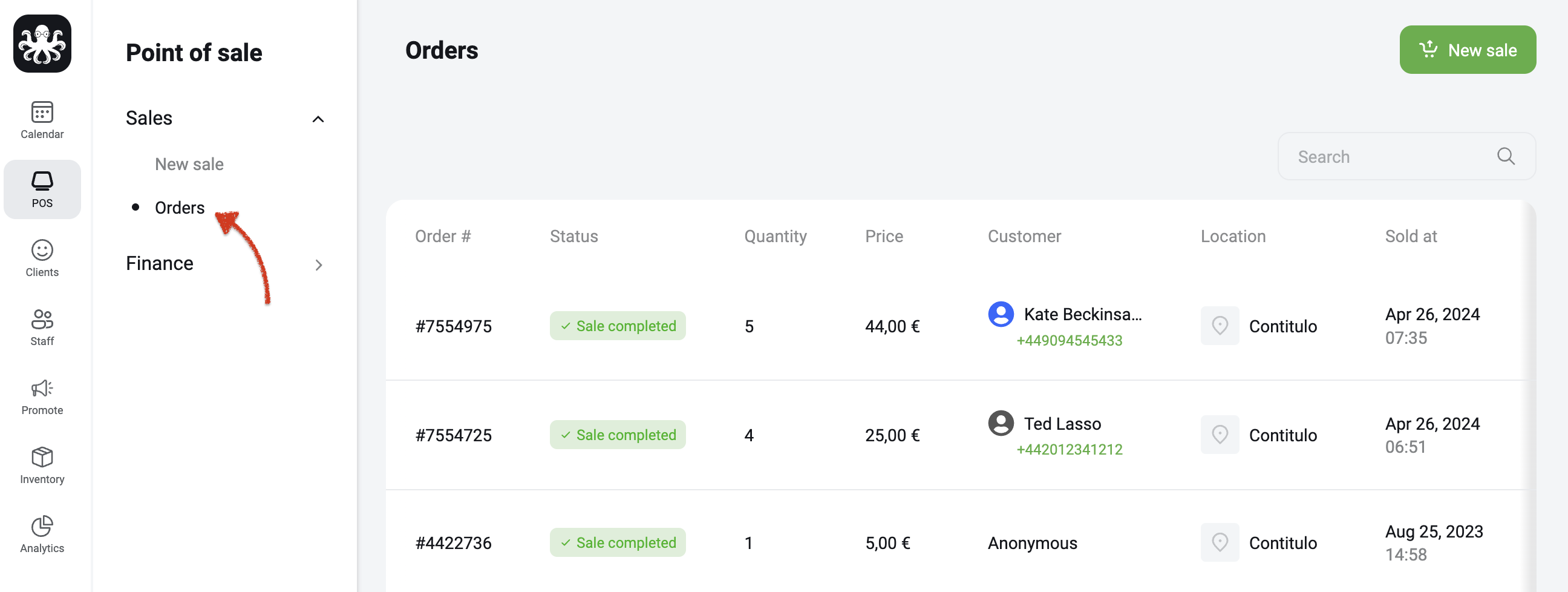
Task: Click Kate Beckinsale's blue avatar icon
Action: point(1000,314)
